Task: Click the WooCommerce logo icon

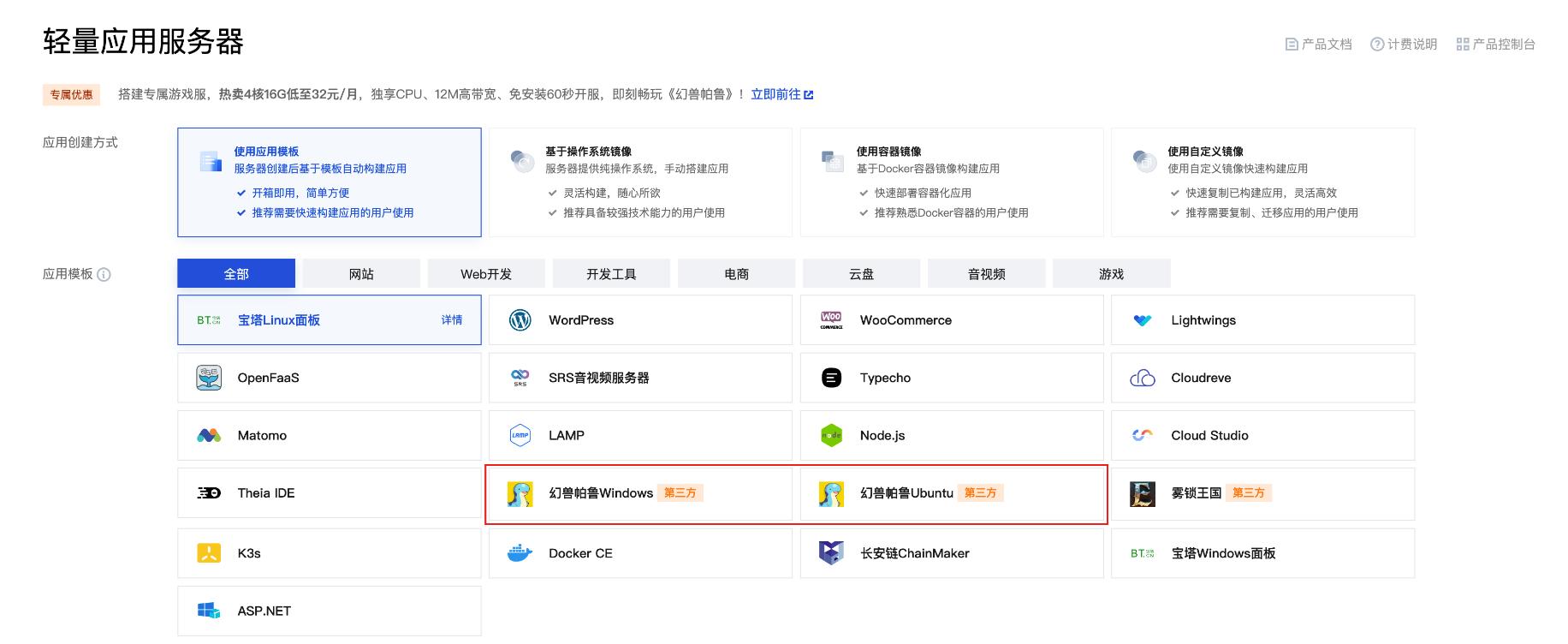Action: click(831, 320)
